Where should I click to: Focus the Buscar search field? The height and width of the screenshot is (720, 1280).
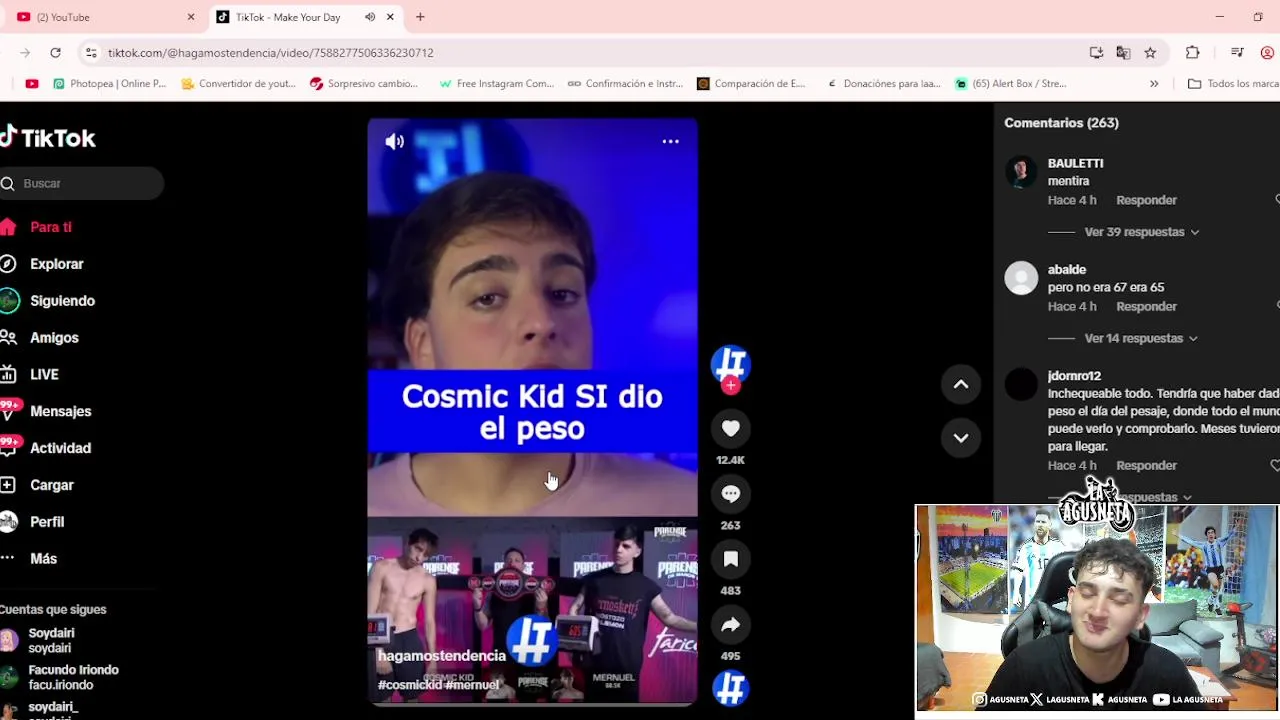(x=82, y=183)
